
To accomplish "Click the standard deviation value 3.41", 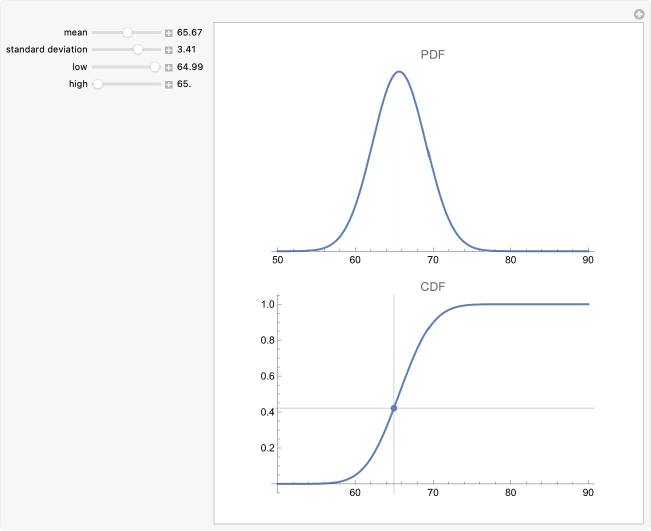I will 186,49.
